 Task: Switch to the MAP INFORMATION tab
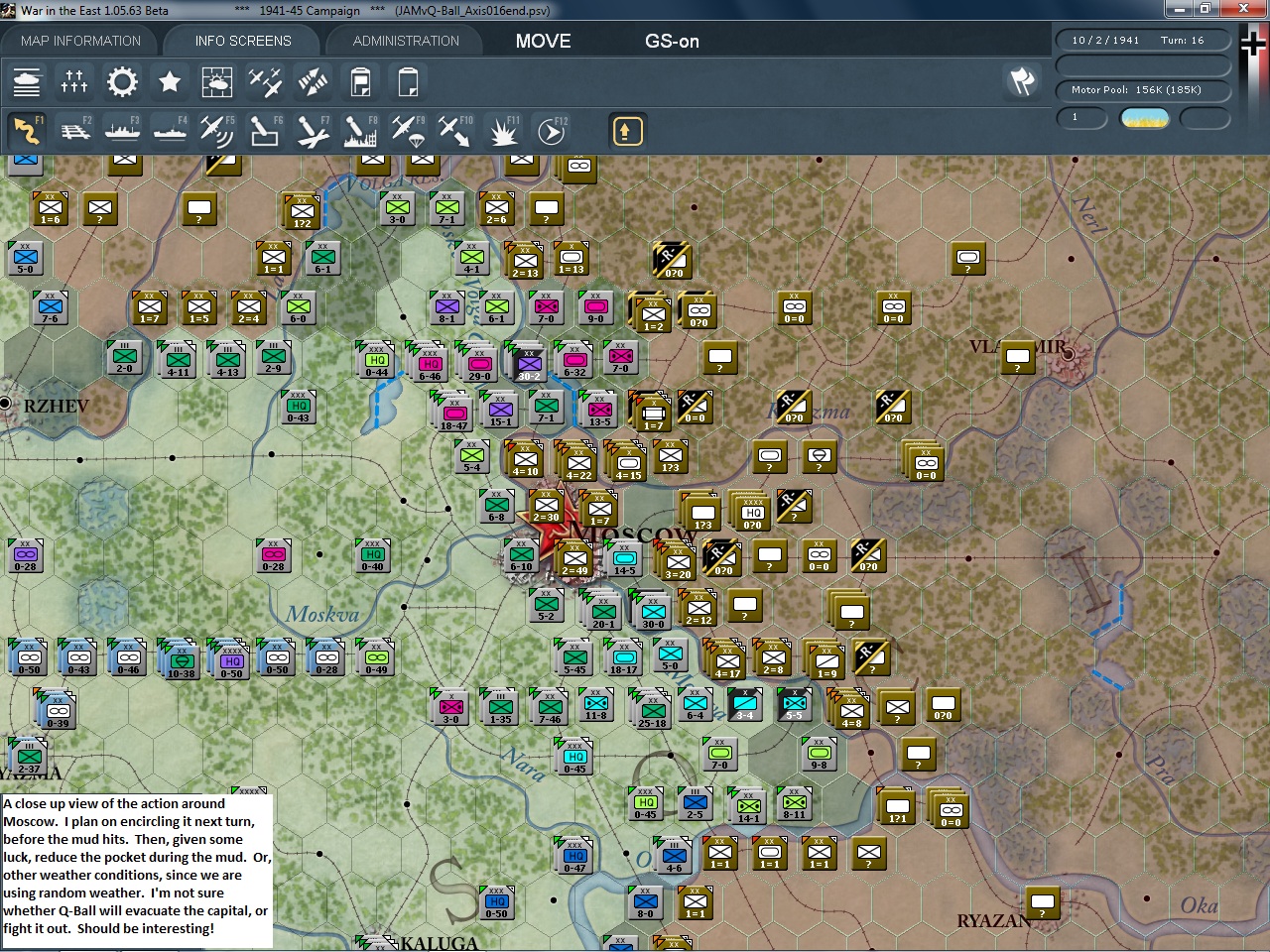tap(80, 41)
